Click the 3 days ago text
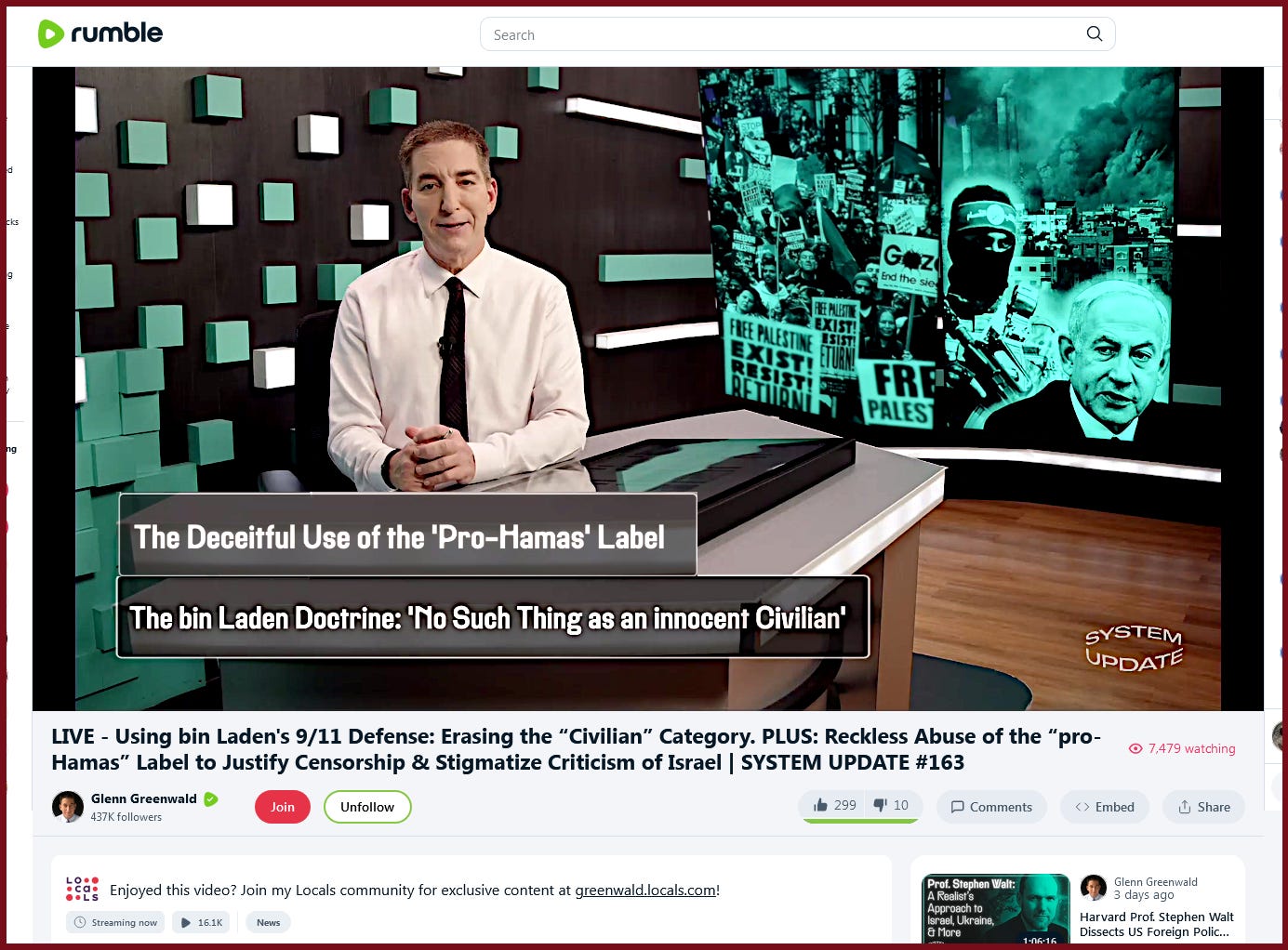Screen dimensions: 1288x950 pos(1144,895)
